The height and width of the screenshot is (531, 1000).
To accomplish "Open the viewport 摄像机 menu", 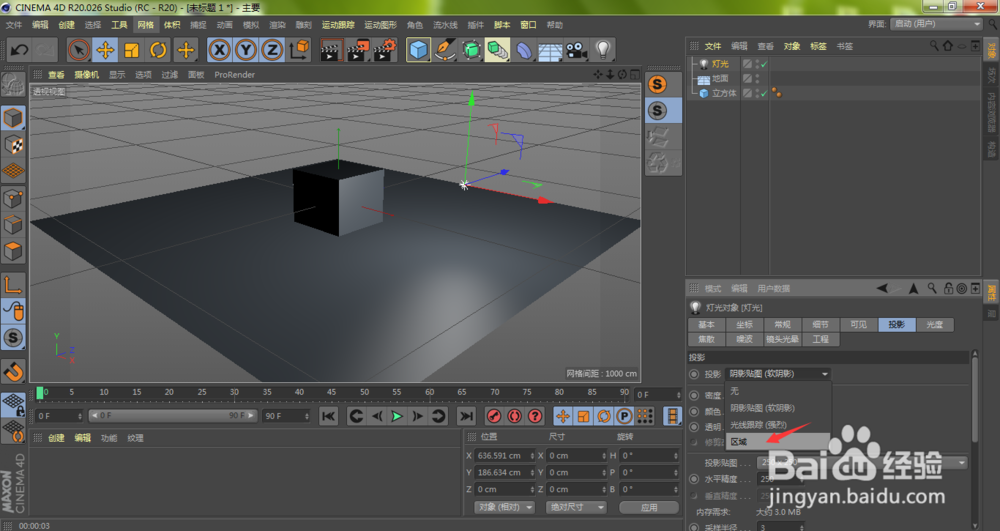I will (86, 75).
